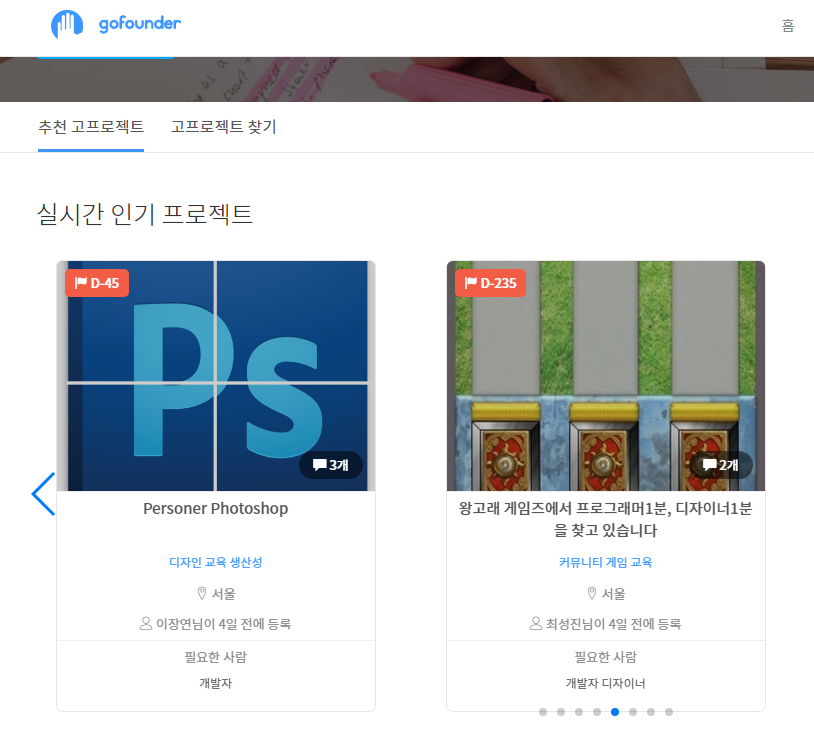Switch to the 추천 고프로젝트 tab

click(x=91, y=127)
